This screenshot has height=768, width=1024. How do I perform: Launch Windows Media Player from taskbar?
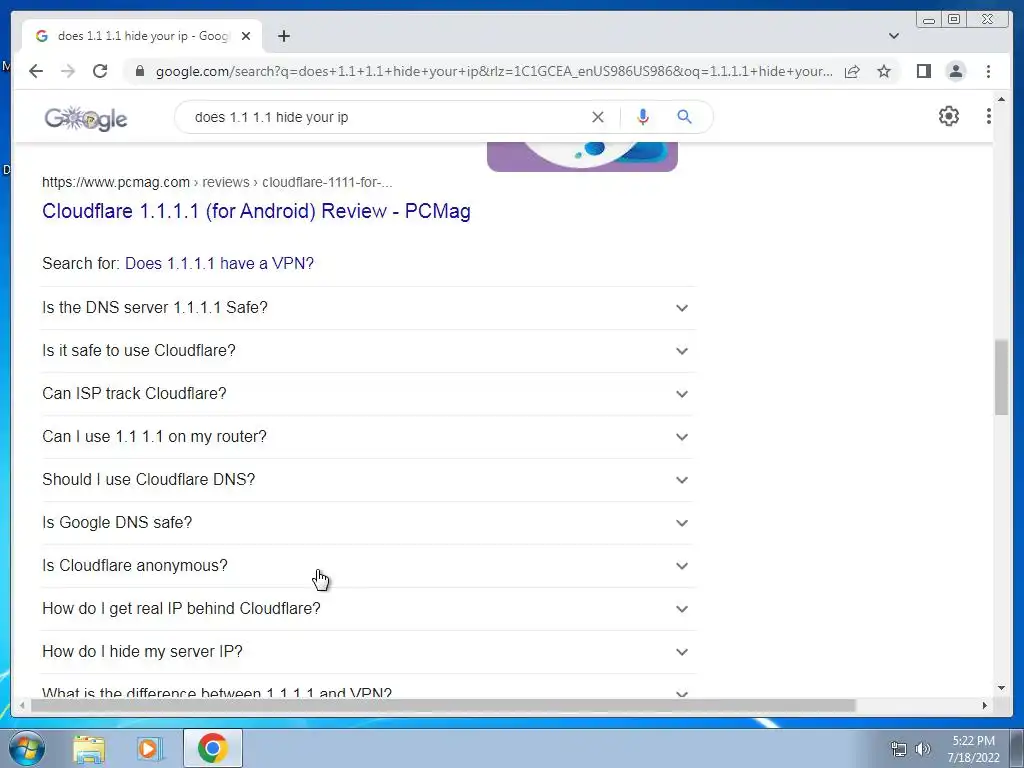(x=150, y=749)
